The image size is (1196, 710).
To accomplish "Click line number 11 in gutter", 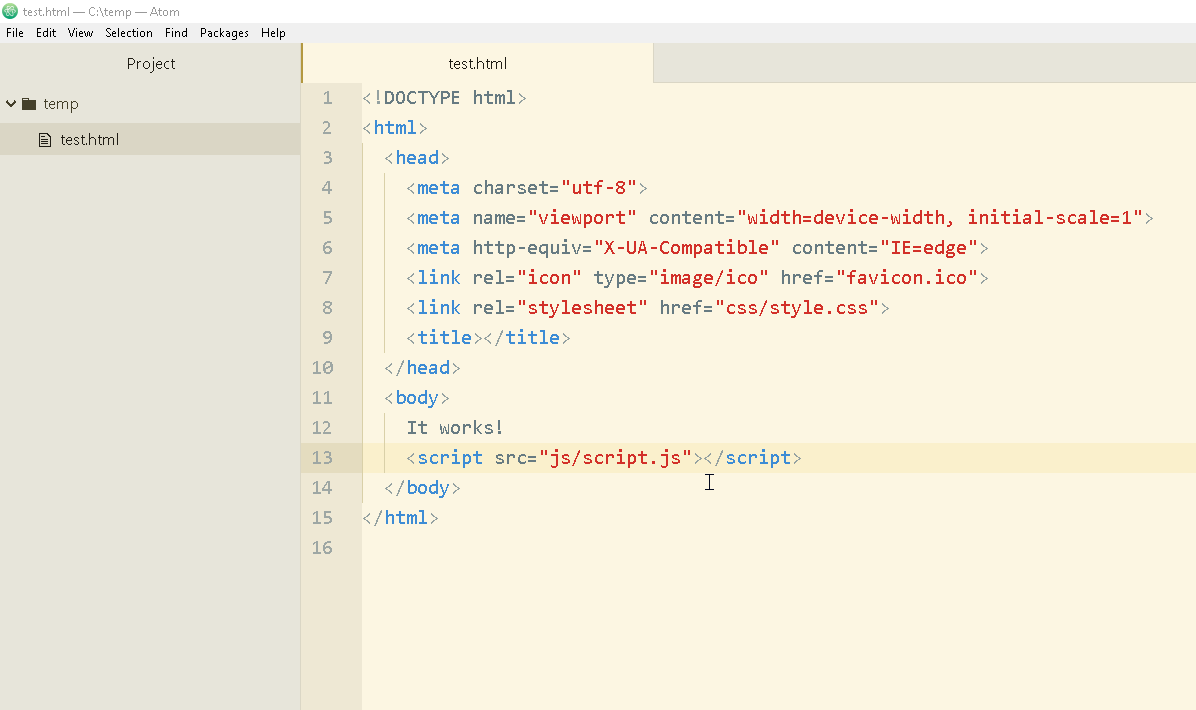I will 322,397.
